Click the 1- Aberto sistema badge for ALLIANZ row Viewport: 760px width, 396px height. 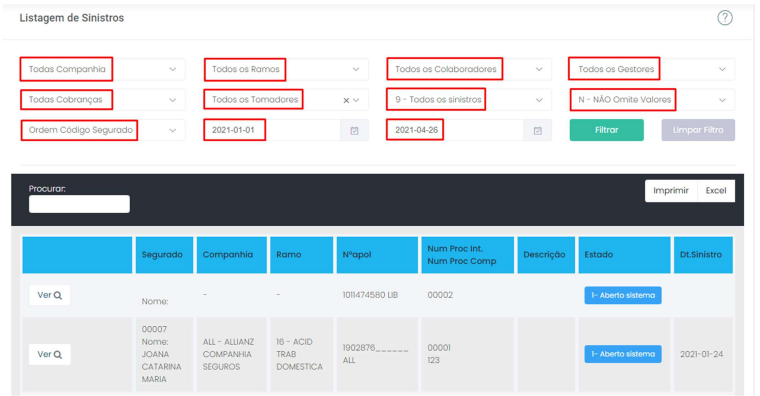[x=623, y=354]
